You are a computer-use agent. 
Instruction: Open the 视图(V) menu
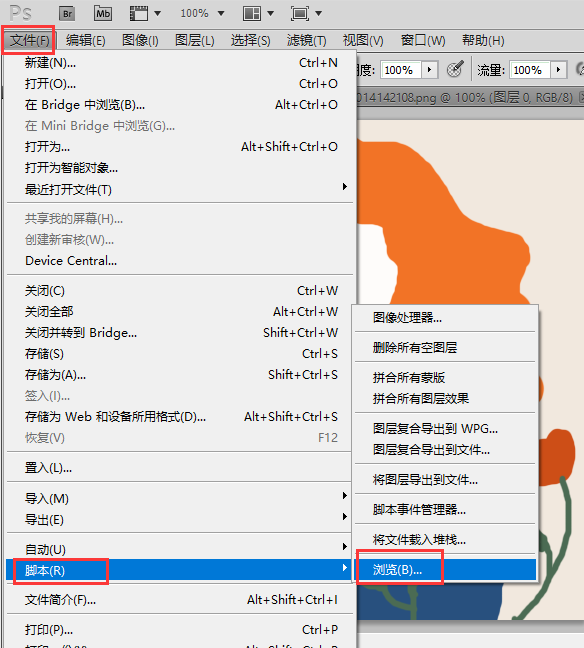[x=363, y=40]
